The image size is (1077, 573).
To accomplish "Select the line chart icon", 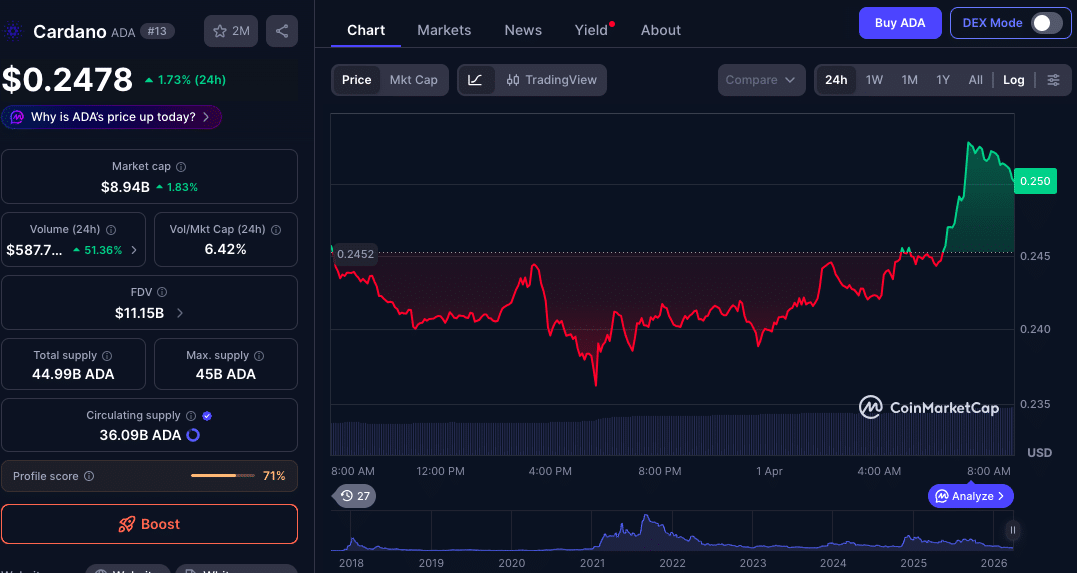I will (475, 80).
